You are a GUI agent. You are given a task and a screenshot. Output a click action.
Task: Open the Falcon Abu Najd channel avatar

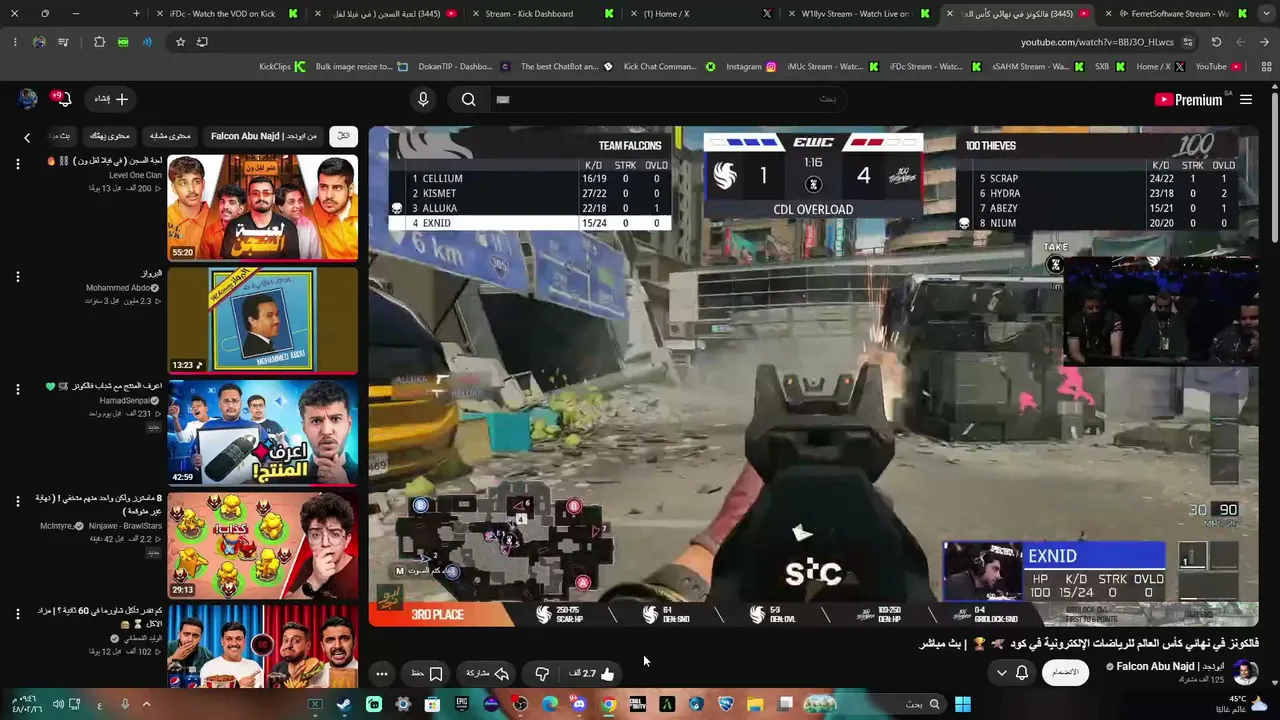coord(1245,672)
